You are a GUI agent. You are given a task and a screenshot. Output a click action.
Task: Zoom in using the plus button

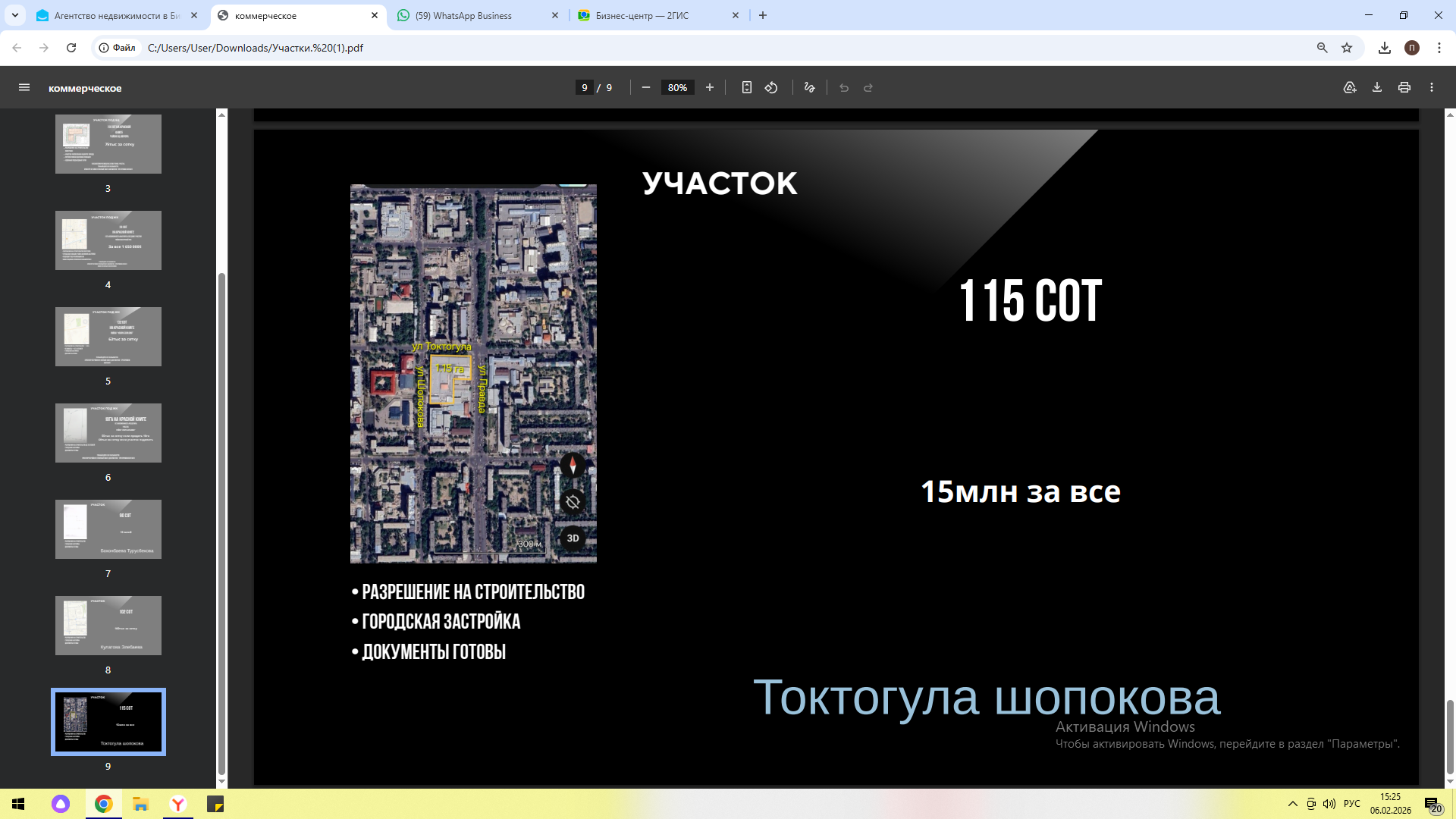[710, 87]
